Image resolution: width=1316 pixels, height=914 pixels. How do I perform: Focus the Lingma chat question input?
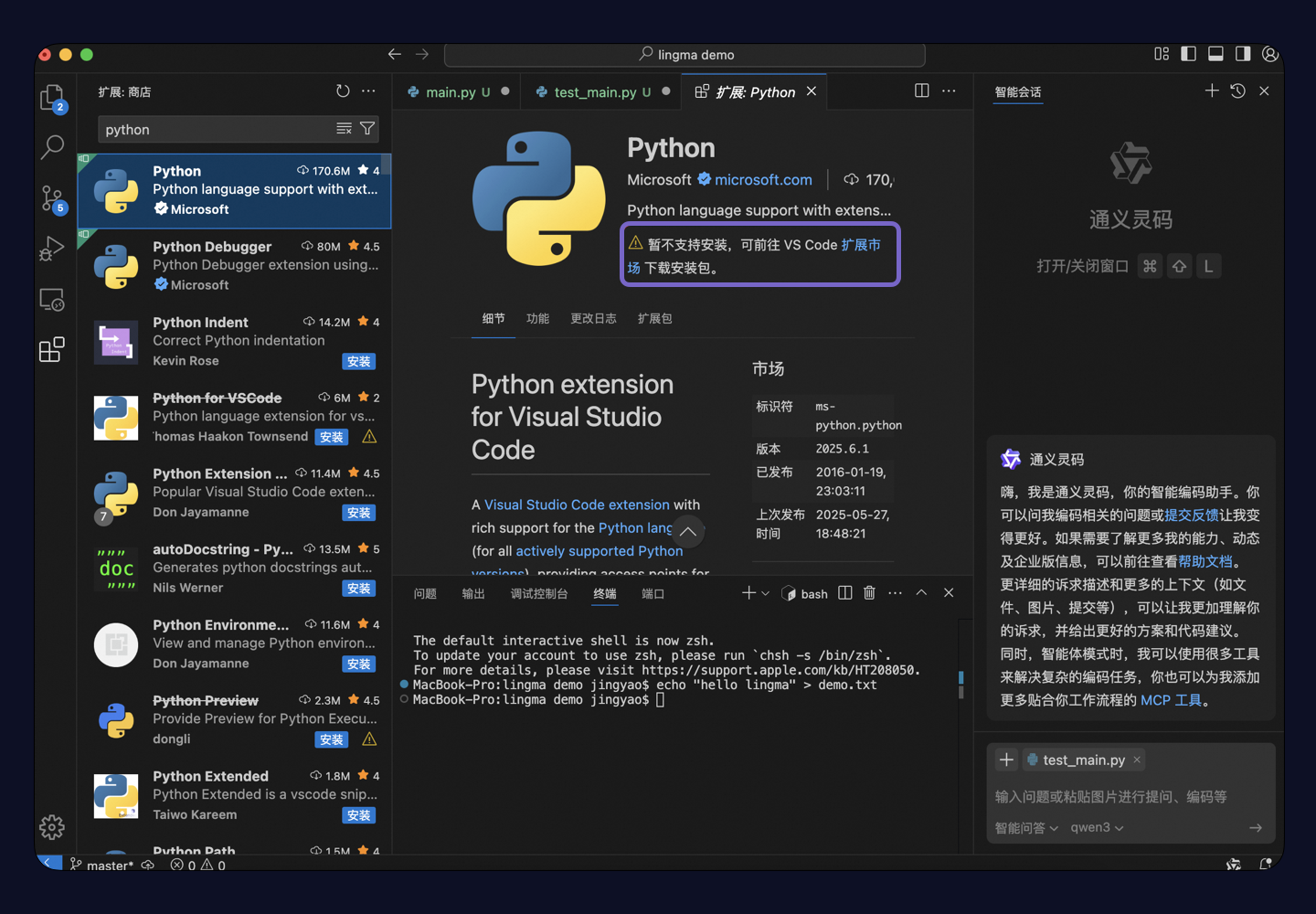[x=1130, y=797]
